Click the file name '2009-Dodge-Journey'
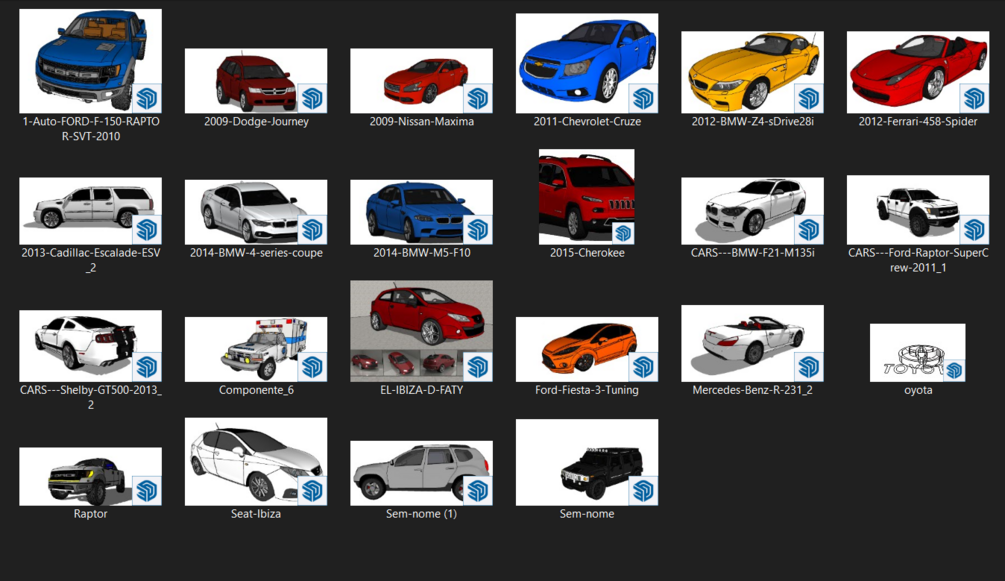 256,121
